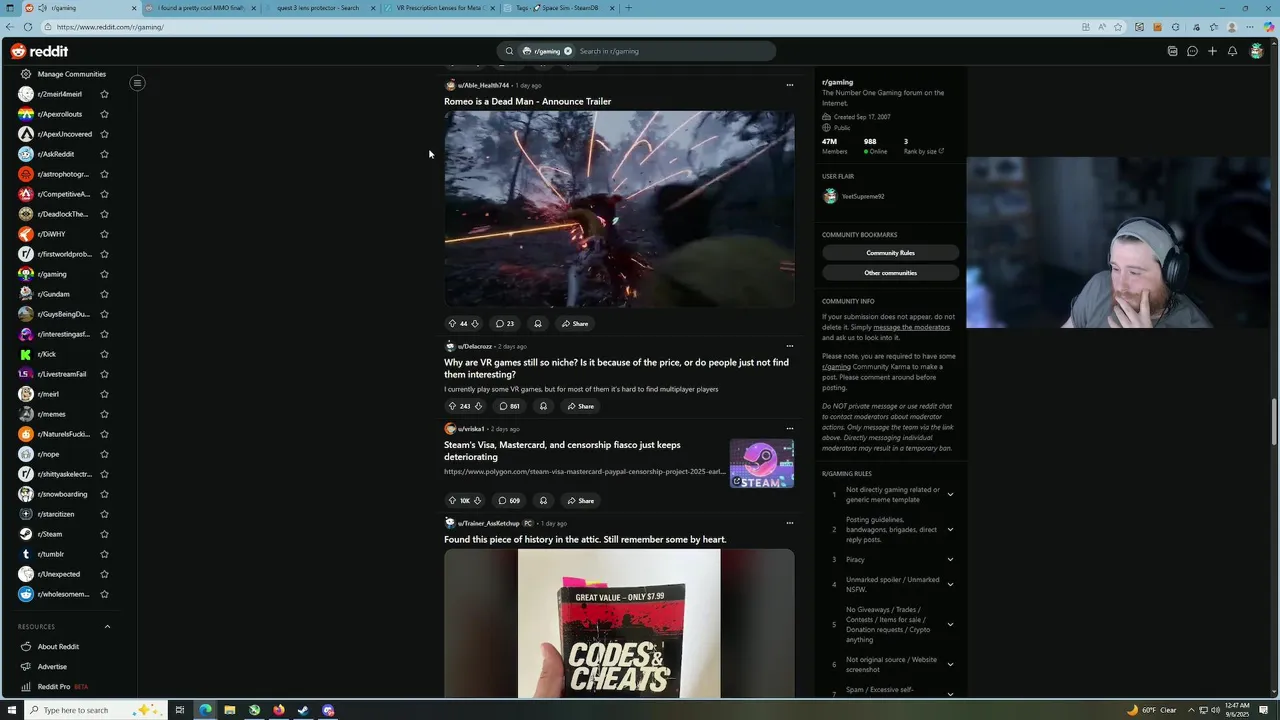The width and height of the screenshot is (1280, 720).
Task: Collapse the left navigation sidebar button
Action: (x=137, y=83)
